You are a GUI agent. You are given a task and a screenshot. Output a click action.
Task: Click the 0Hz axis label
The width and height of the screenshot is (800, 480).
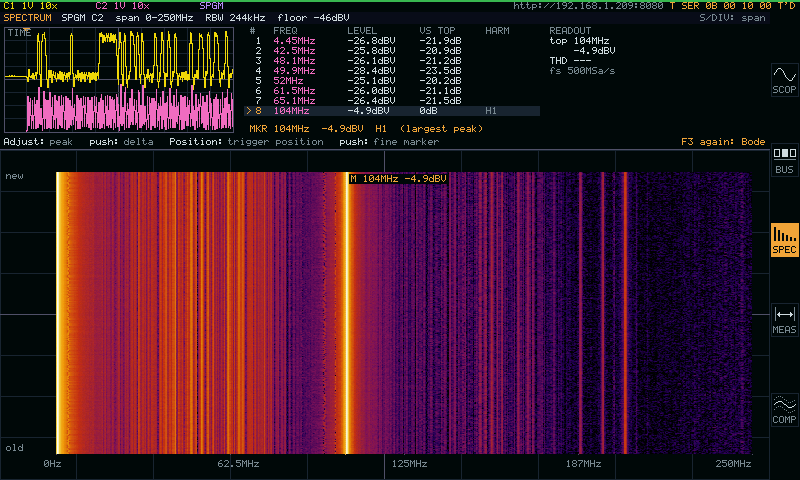tap(52, 464)
